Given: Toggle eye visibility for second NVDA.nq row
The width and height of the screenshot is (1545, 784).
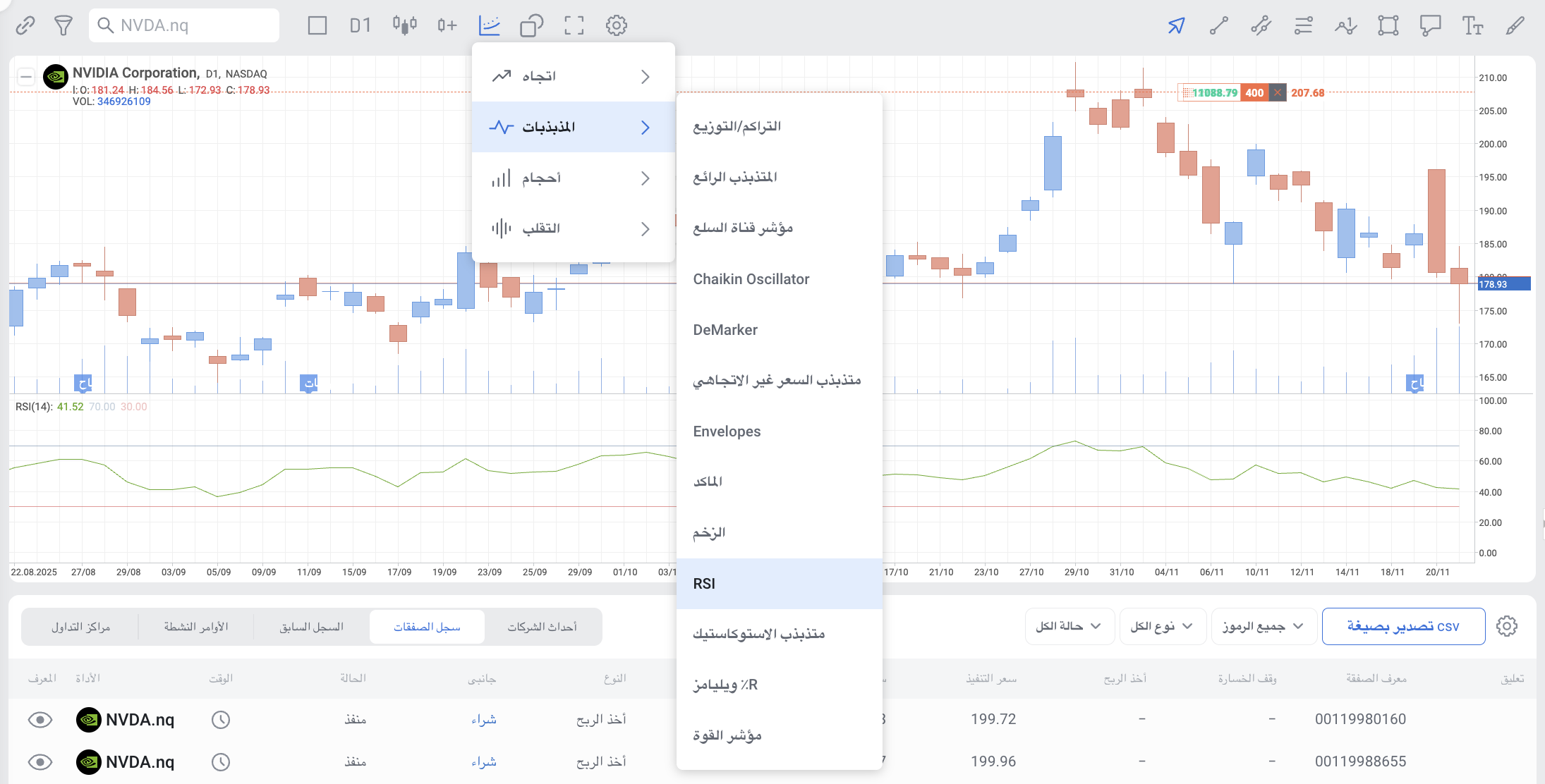Looking at the screenshot, I should [40, 761].
